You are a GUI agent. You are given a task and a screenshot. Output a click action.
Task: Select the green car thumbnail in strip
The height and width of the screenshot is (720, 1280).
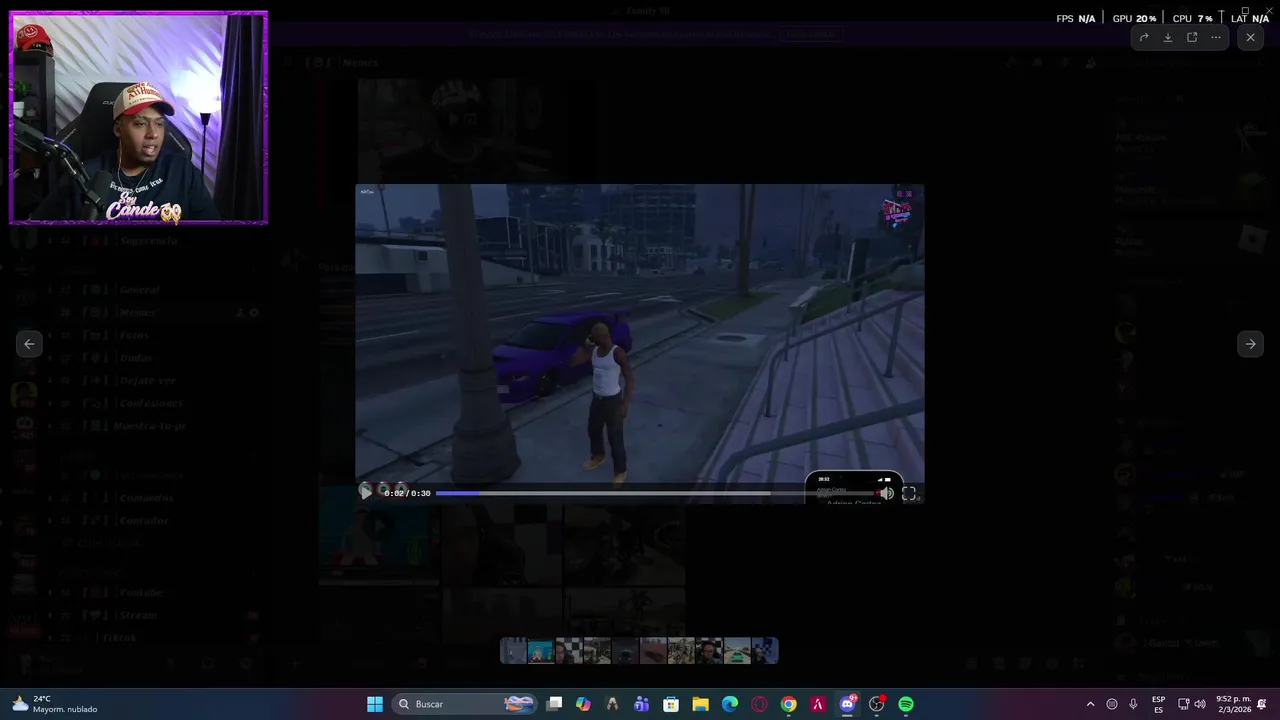pyautogui.click(x=737, y=651)
